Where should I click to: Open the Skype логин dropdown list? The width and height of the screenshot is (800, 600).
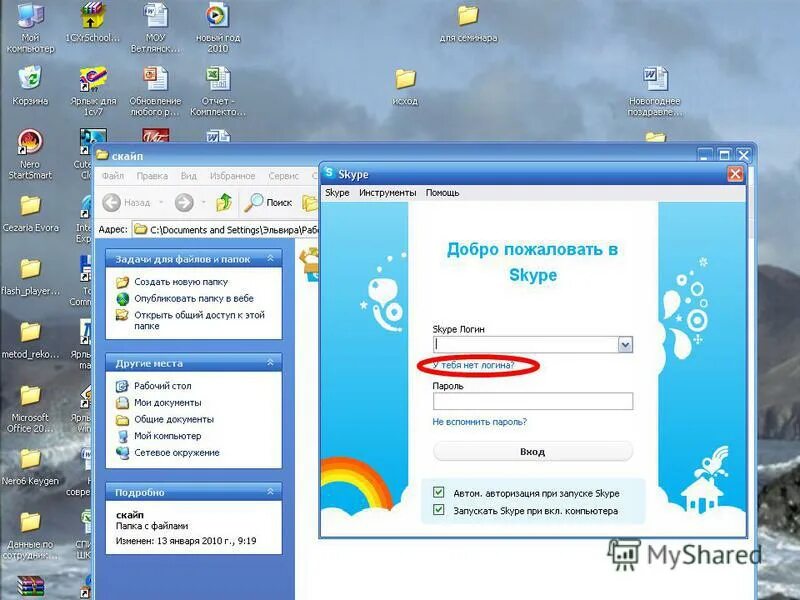tap(628, 343)
